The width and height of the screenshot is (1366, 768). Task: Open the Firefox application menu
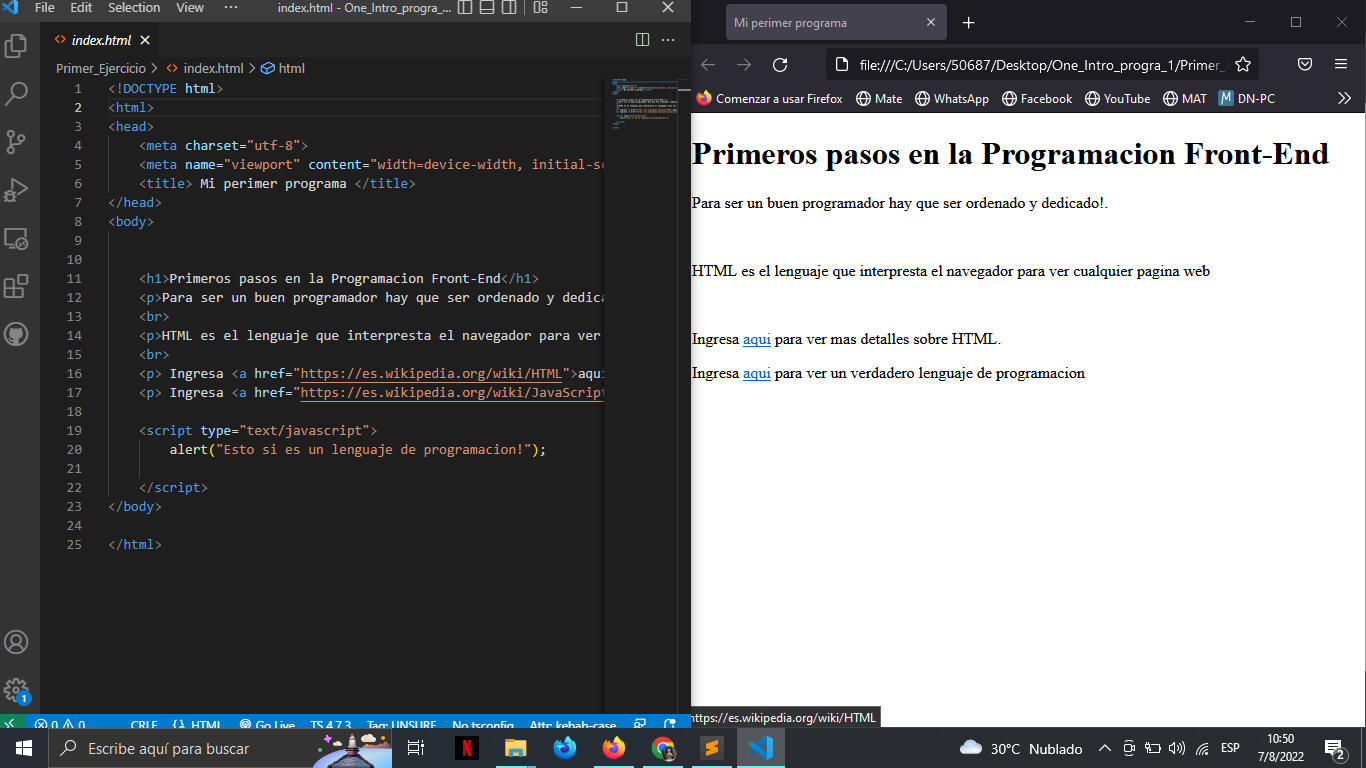[1341, 65]
